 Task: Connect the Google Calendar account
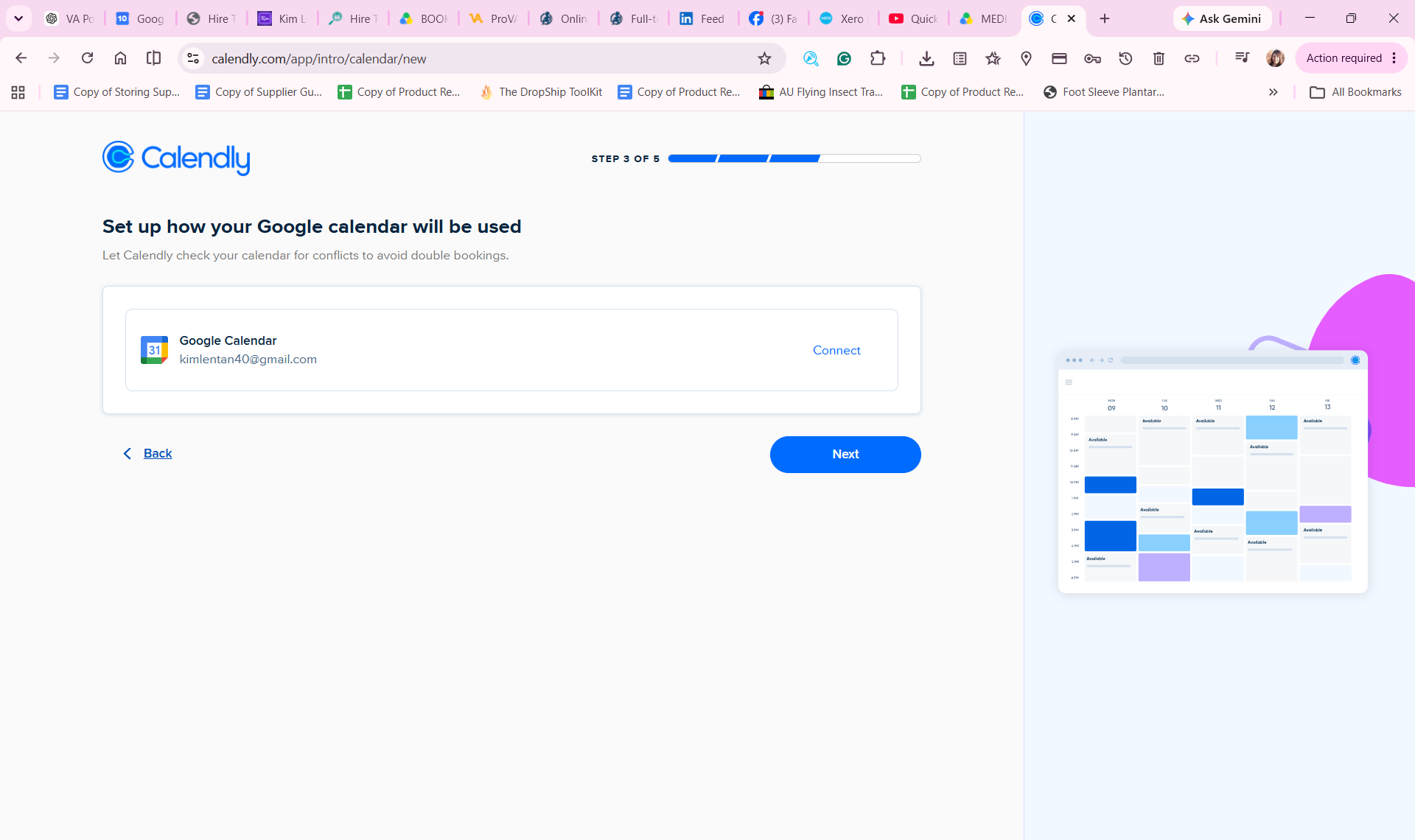point(836,350)
